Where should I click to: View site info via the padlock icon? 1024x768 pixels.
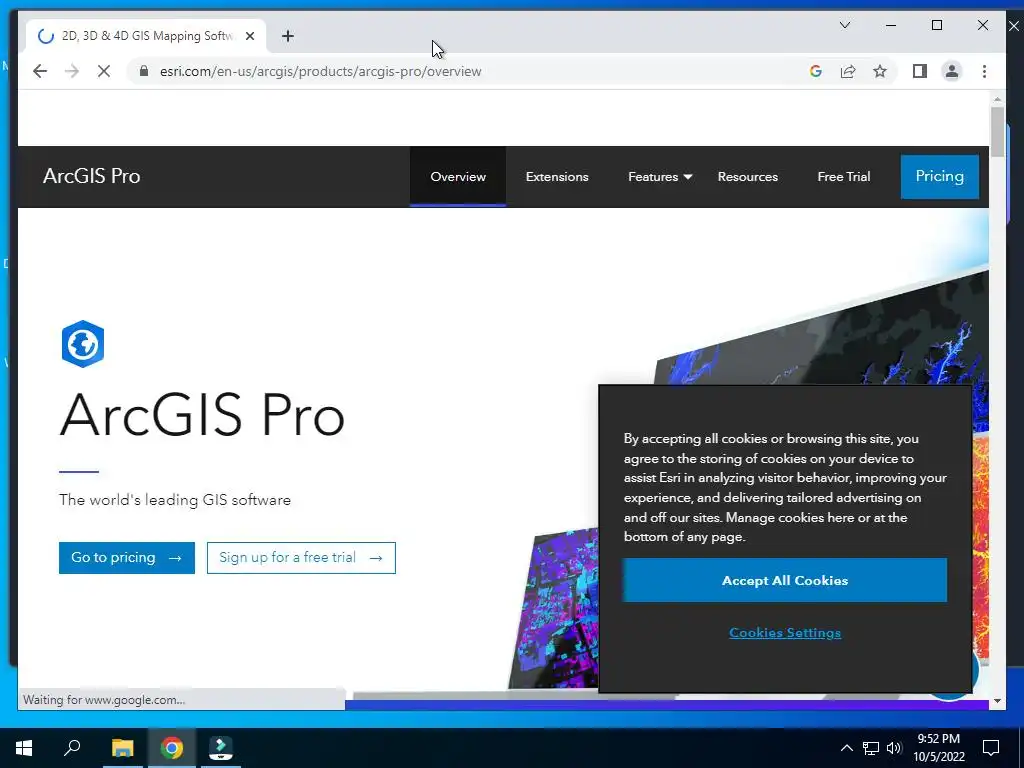[x=144, y=71]
